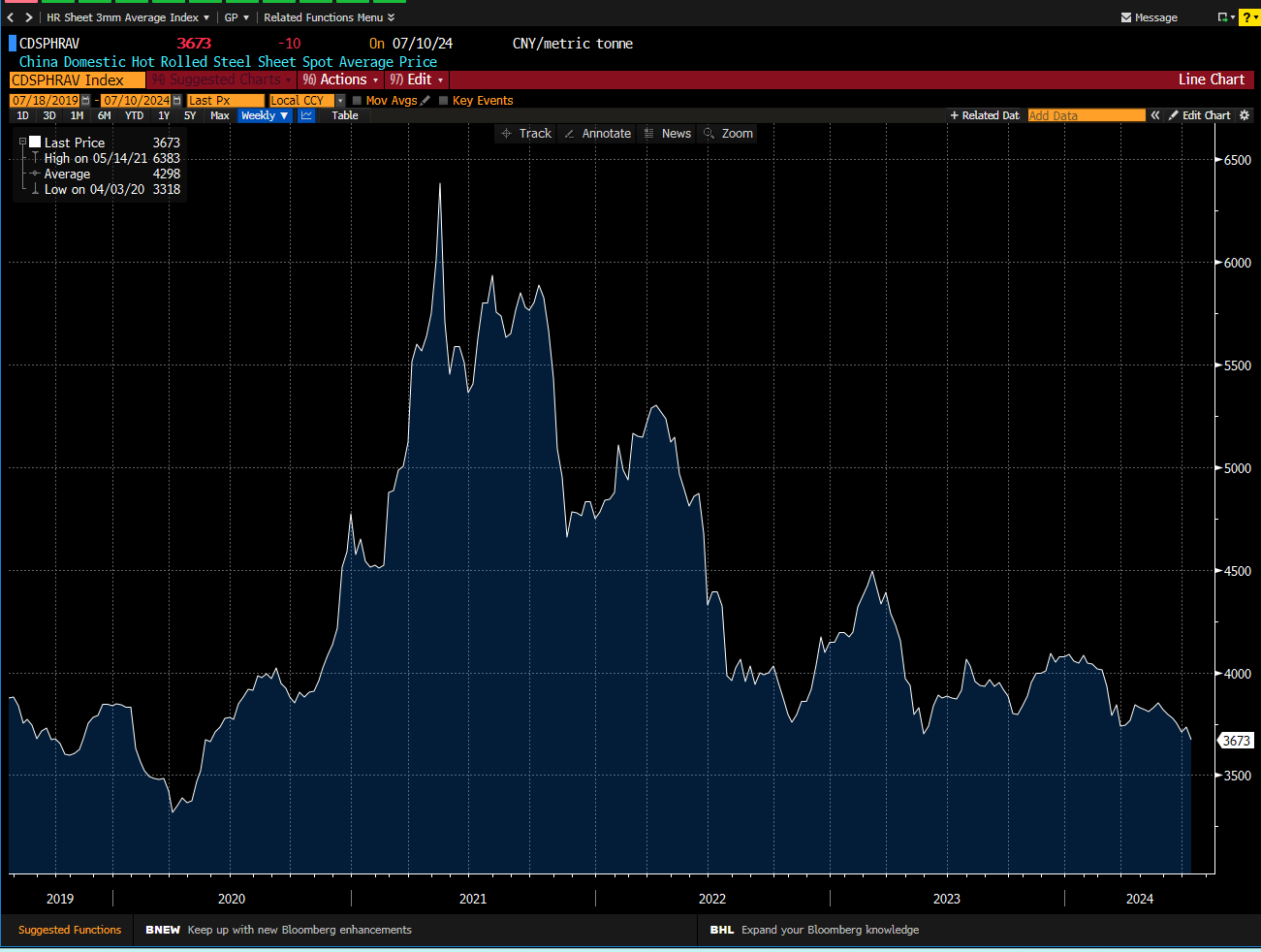Select the 6M range tab
The height and width of the screenshot is (952, 1261).
point(104,115)
